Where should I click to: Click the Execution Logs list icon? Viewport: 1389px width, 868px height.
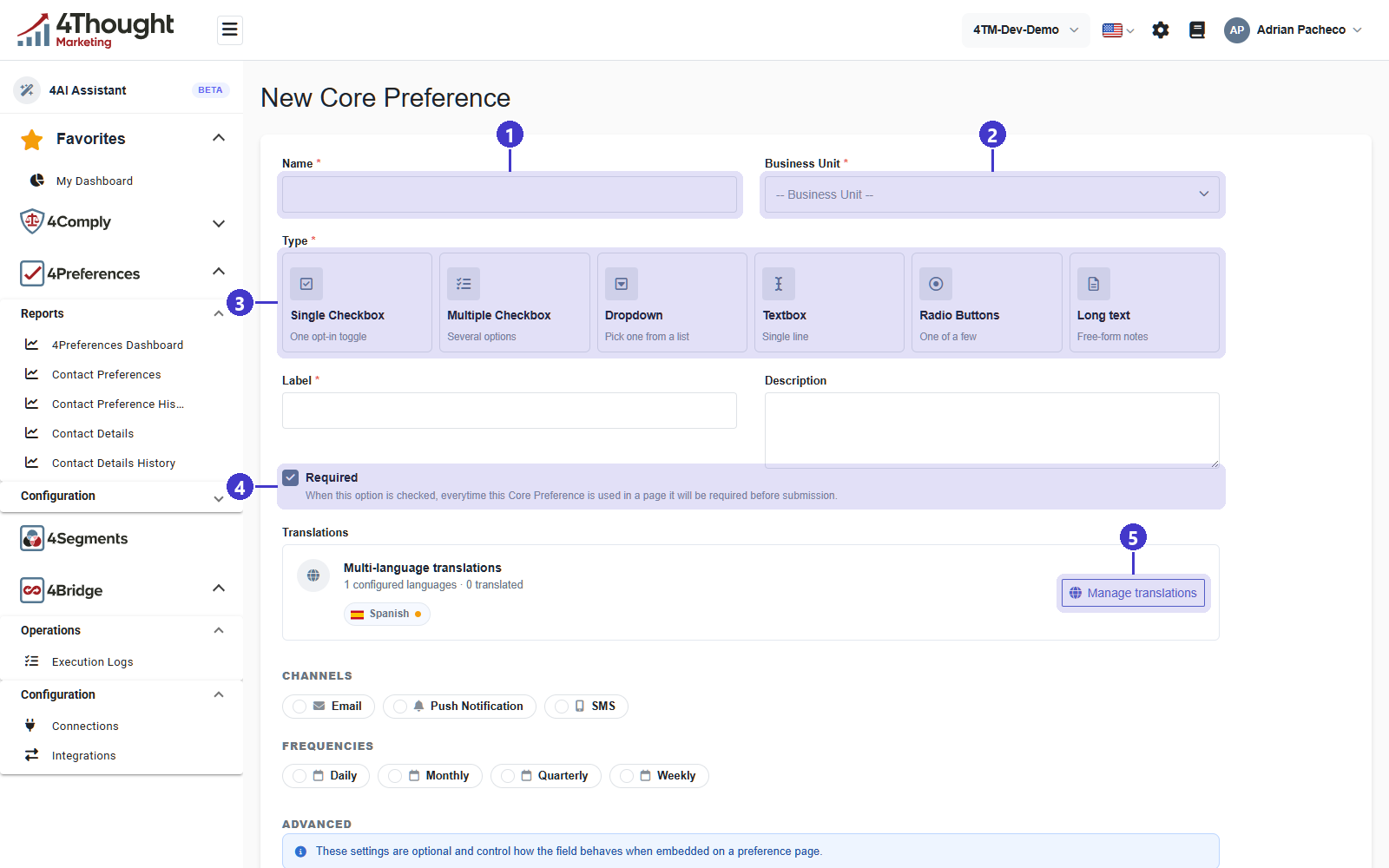point(32,661)
